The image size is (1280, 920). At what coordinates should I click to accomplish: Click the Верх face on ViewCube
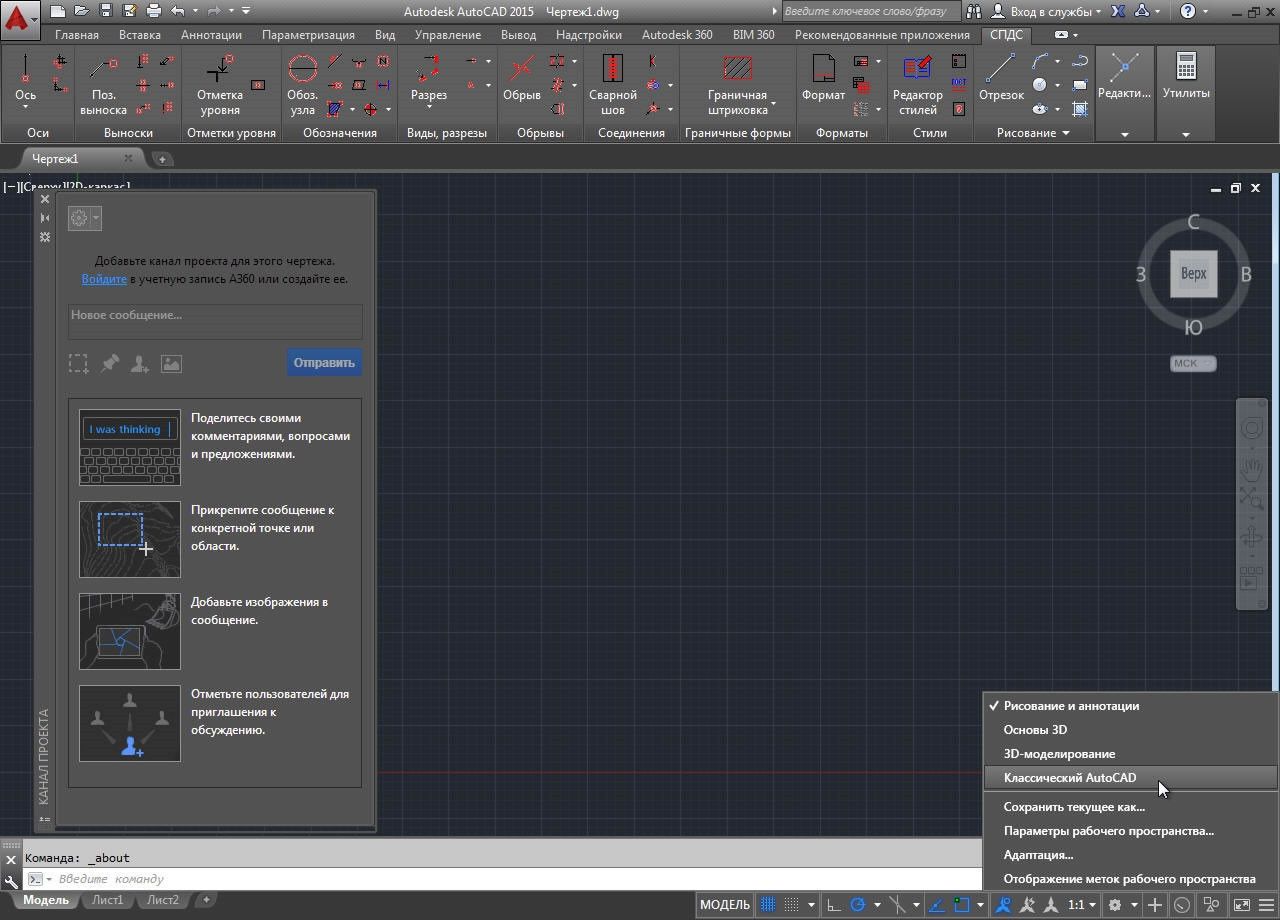pyautogui.click(x=1193, y=274)
